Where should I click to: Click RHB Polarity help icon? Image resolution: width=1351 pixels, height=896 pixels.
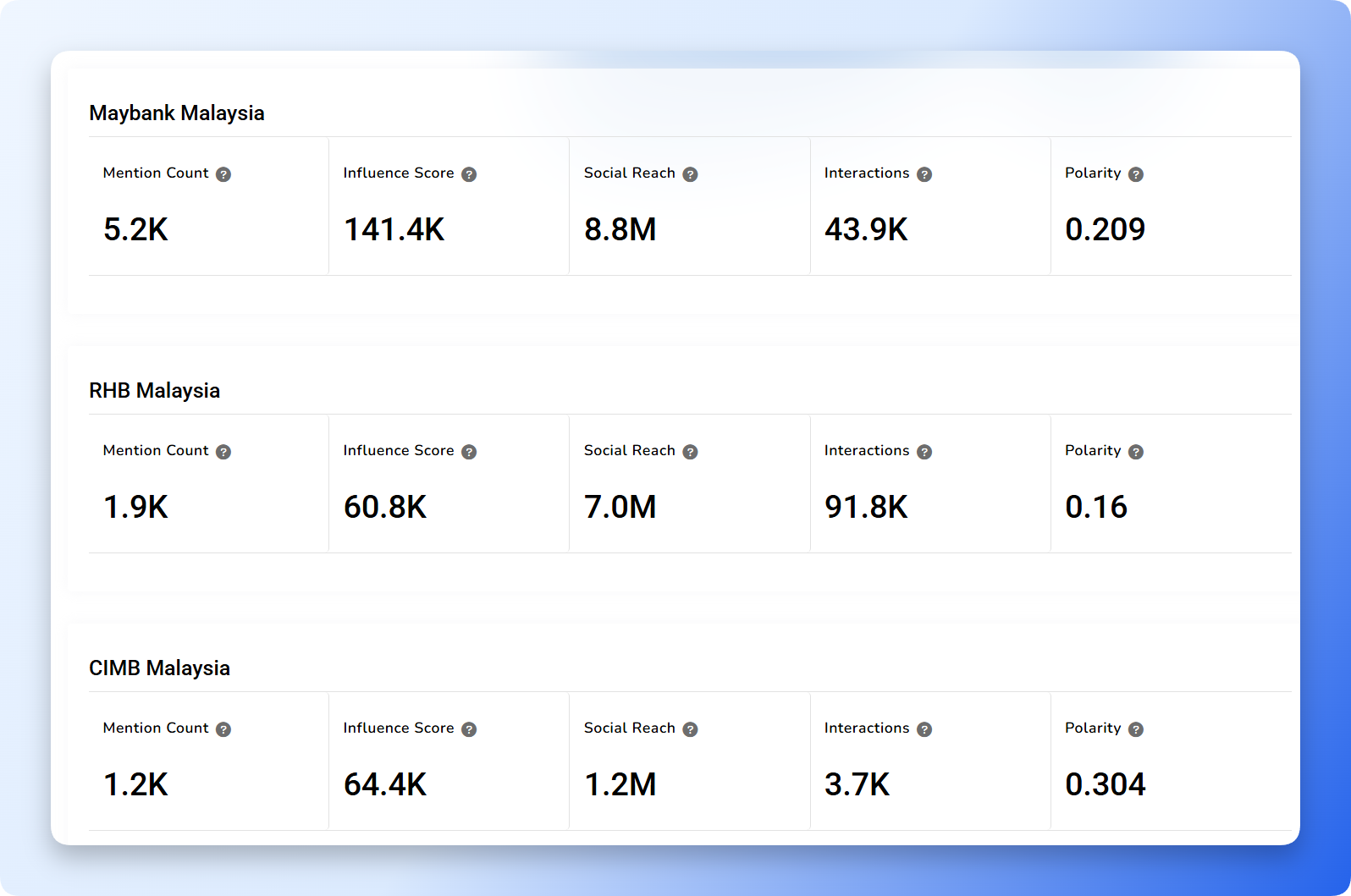click(1136, 452)
